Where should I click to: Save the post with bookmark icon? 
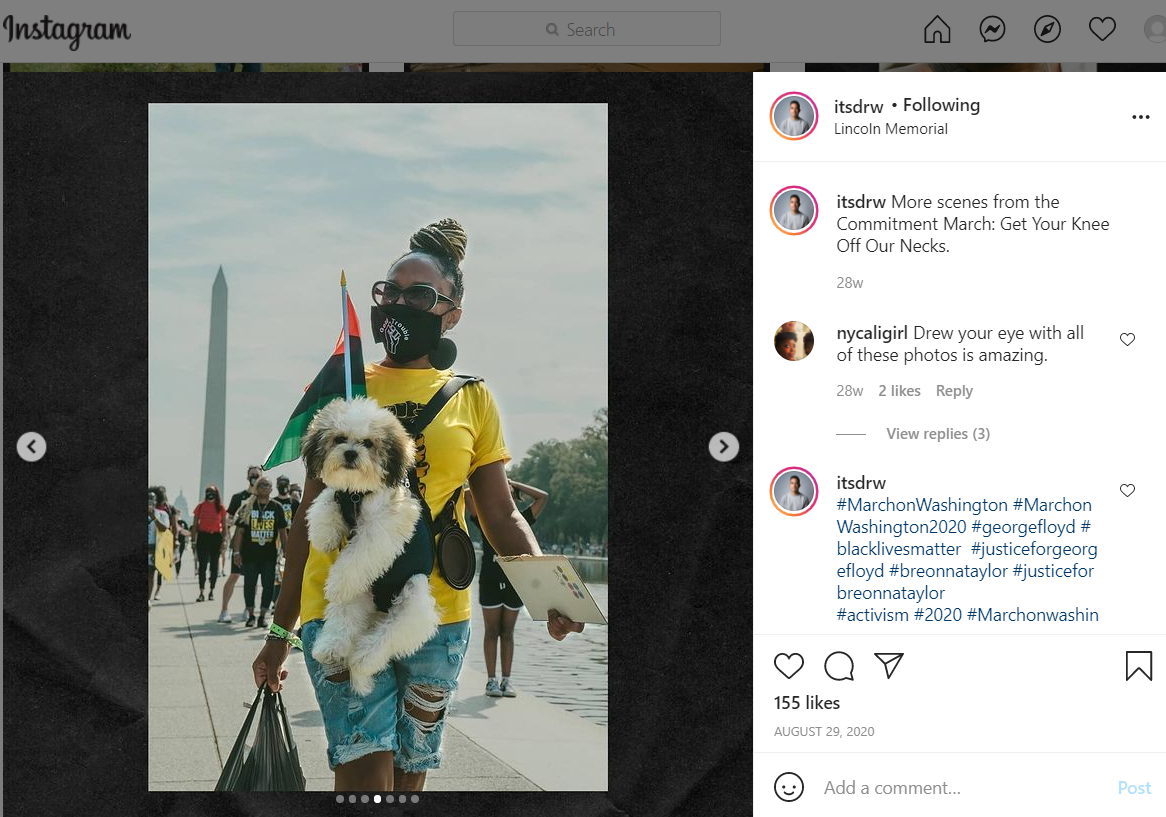click(1139, 666)
